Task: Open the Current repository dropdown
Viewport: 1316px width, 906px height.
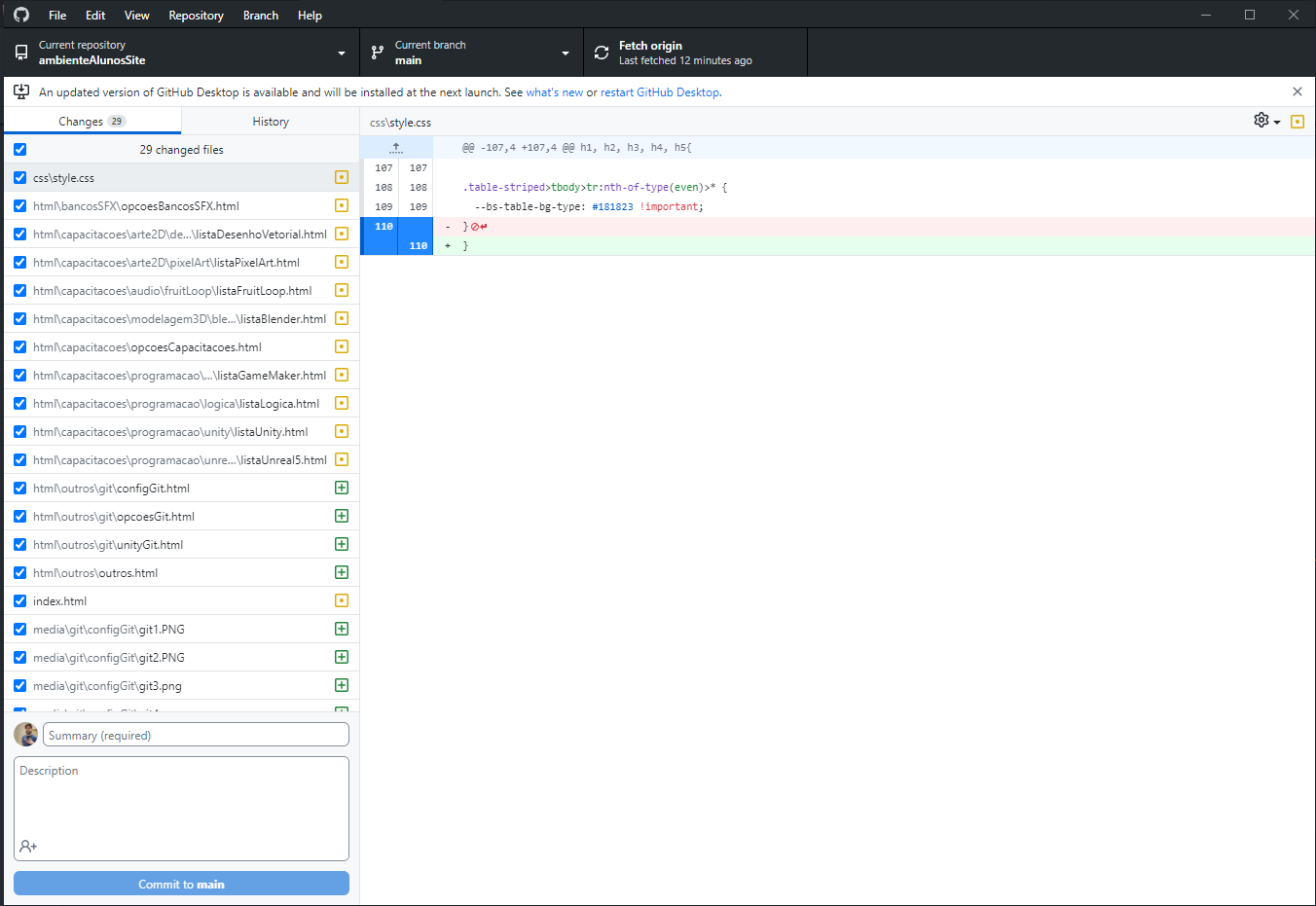Action: pyautogui.click(x=181, y=53)
